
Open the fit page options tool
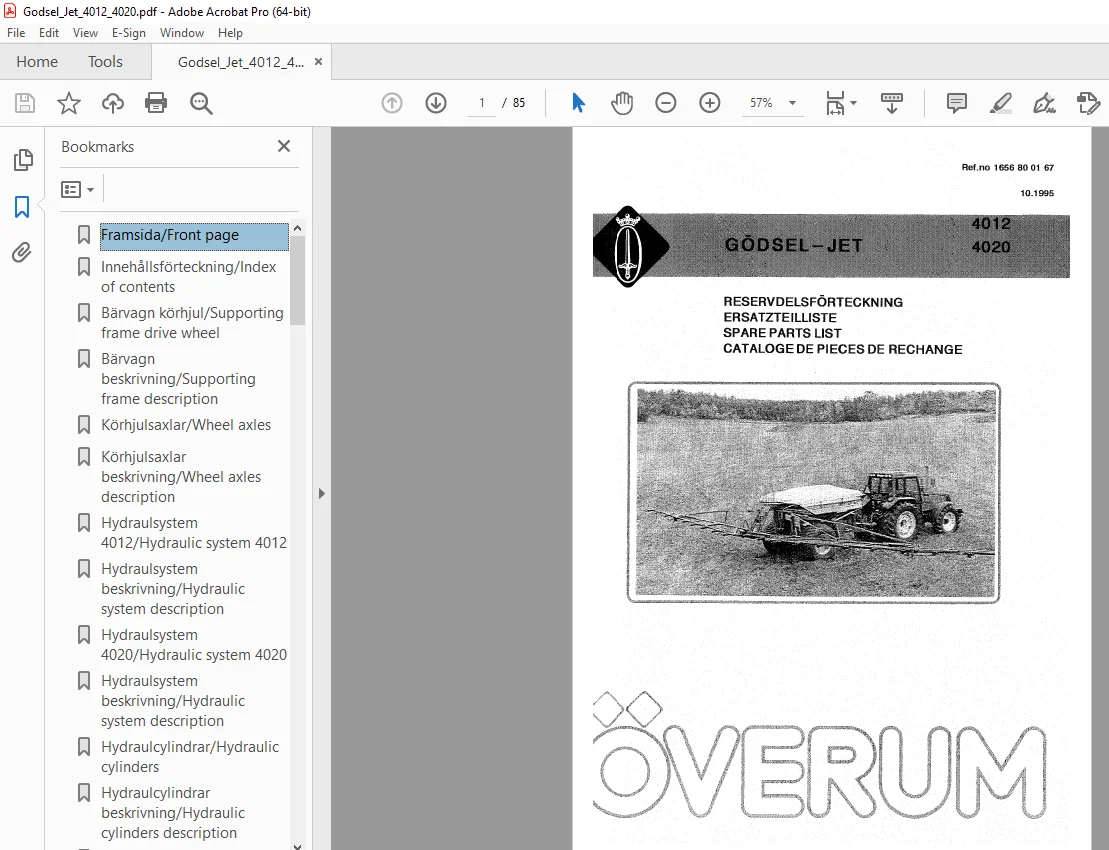point(835,103)
